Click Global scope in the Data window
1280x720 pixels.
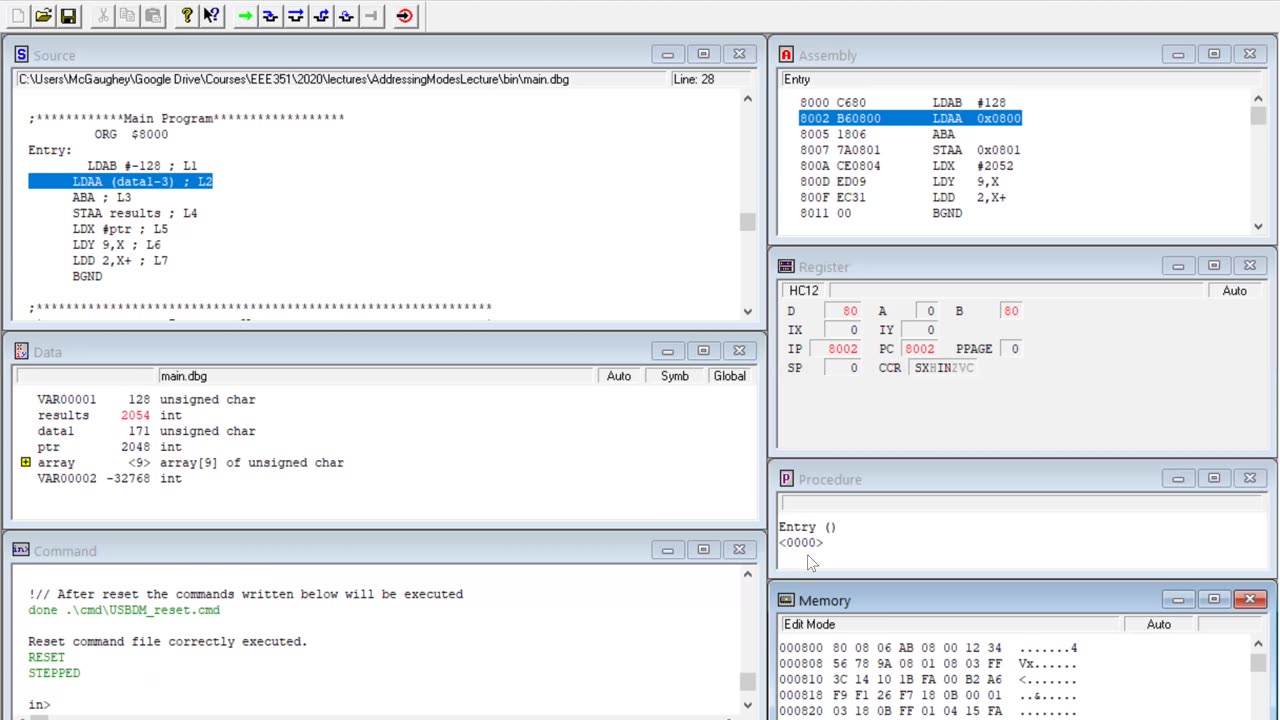[730, 376]
